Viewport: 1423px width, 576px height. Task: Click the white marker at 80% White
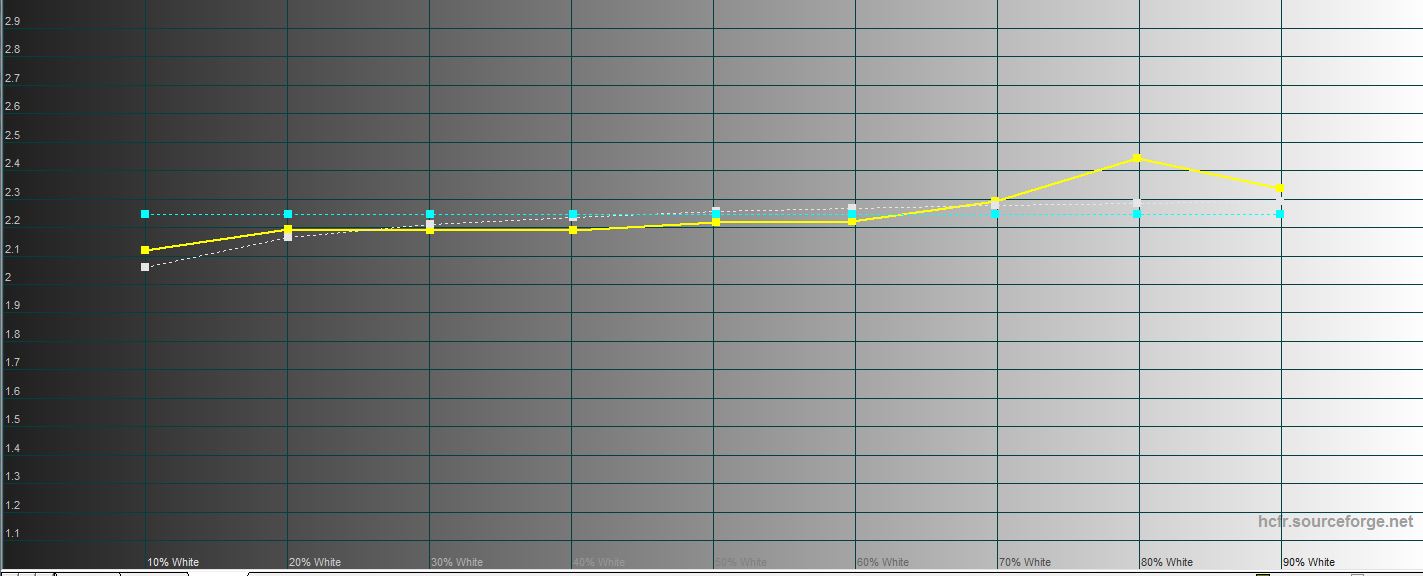point(1137,203)
